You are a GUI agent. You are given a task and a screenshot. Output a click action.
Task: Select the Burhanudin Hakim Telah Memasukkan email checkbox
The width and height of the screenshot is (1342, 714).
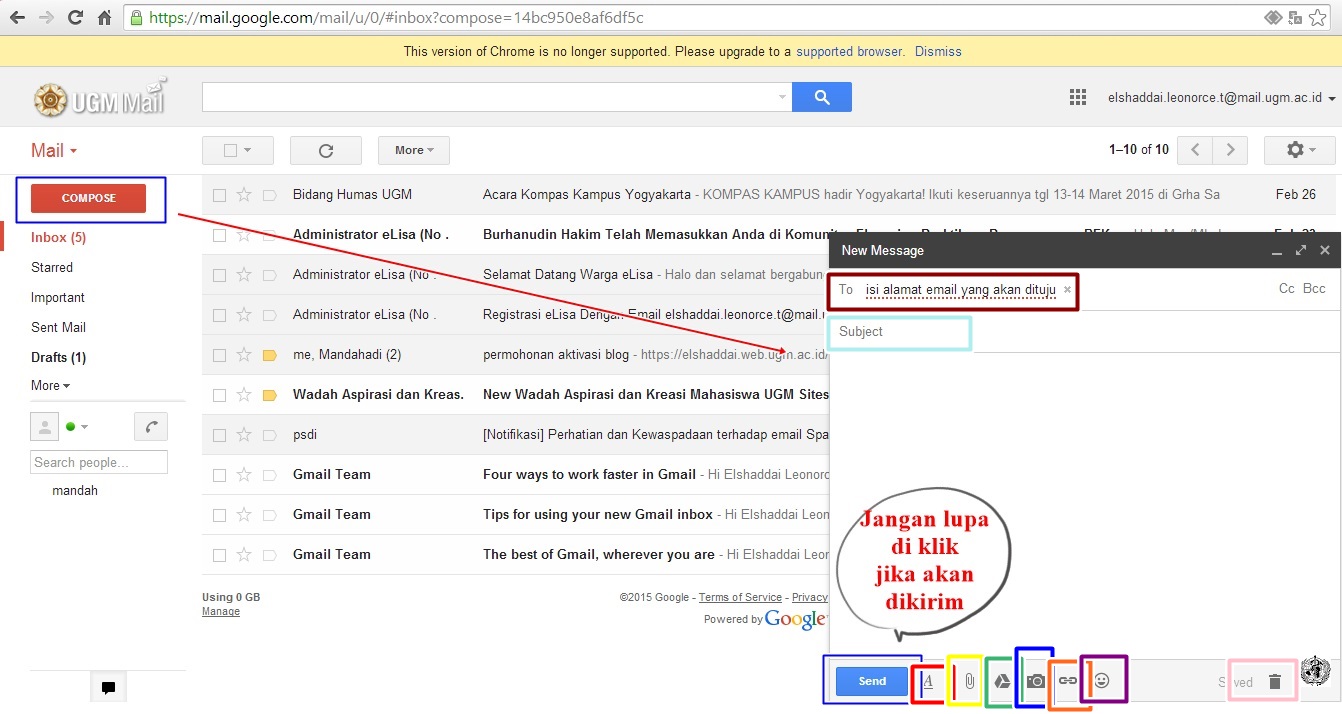[219, 235]
